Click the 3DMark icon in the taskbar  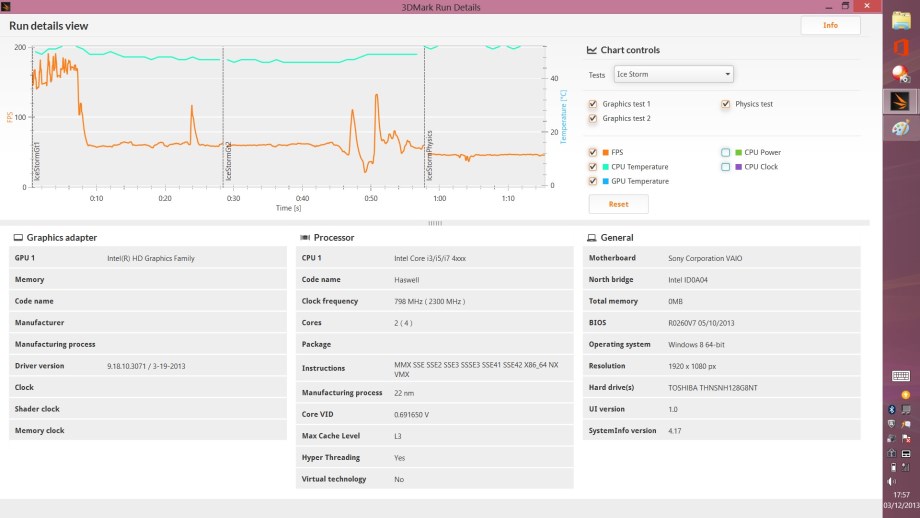[x=901, y=101]
